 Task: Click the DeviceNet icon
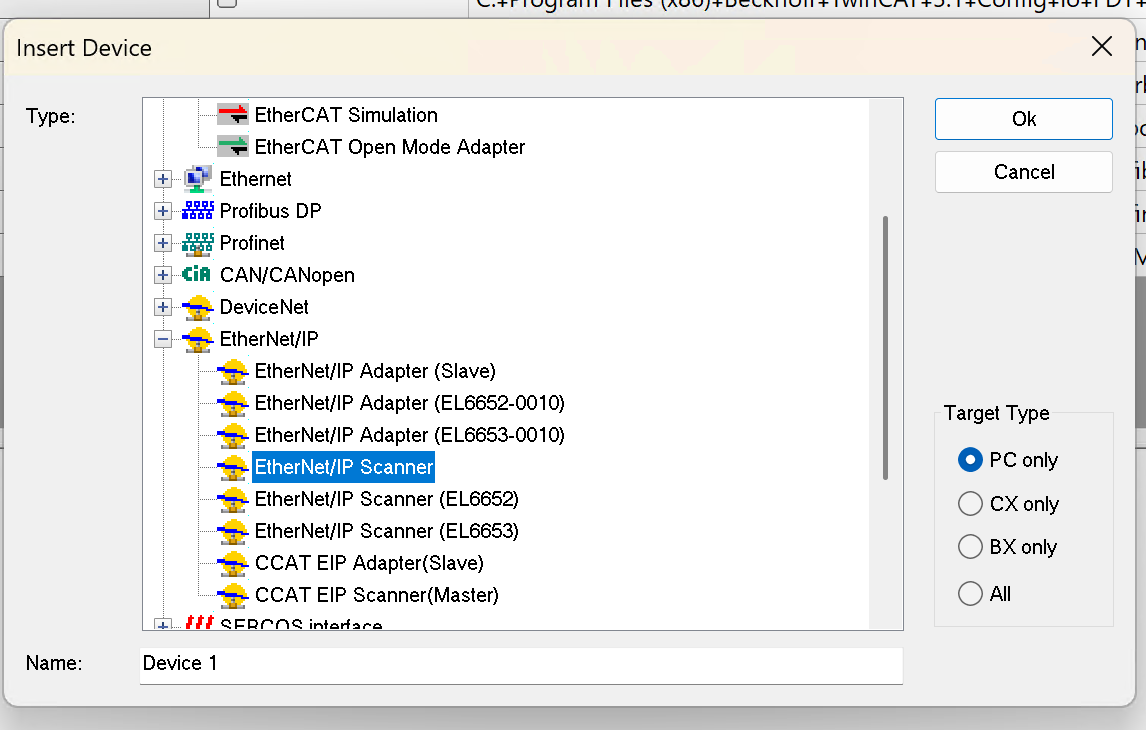tap(197, 308)
